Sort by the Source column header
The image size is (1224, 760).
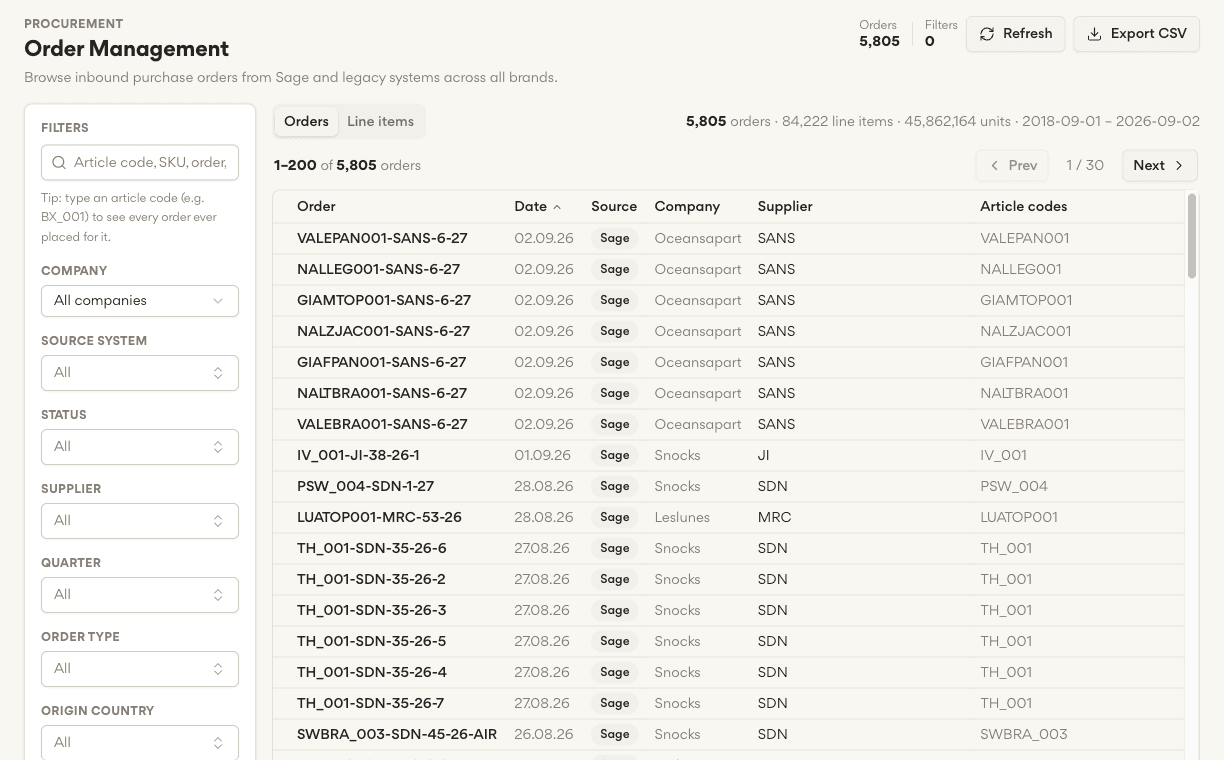(x=614, y=207)
